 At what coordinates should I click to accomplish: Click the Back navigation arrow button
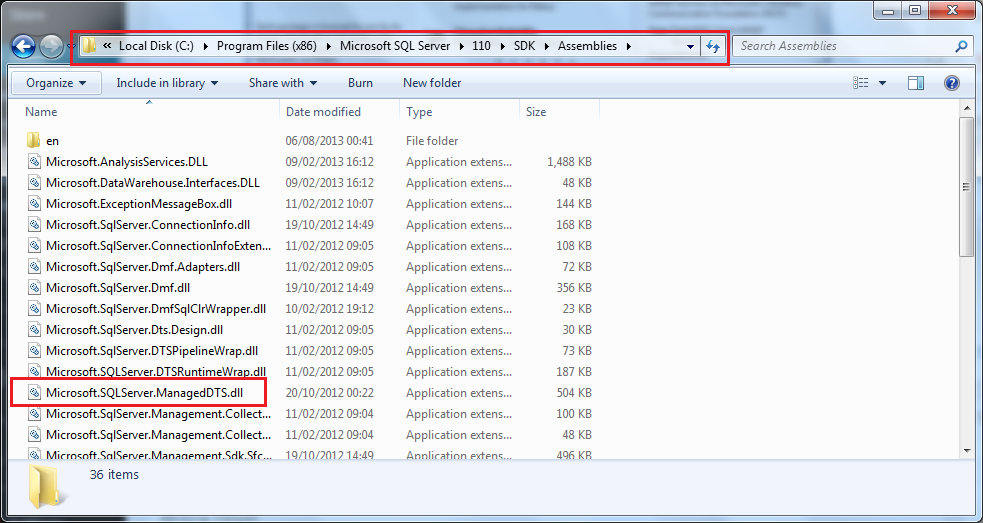[24, 46]
